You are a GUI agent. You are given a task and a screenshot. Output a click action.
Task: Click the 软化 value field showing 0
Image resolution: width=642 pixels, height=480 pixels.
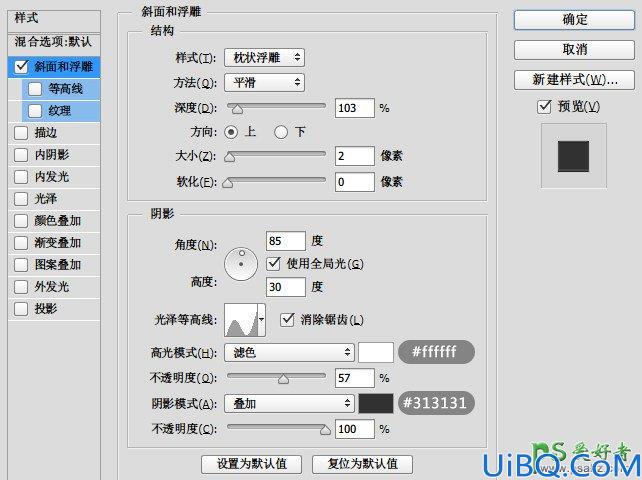coord(355,182)
